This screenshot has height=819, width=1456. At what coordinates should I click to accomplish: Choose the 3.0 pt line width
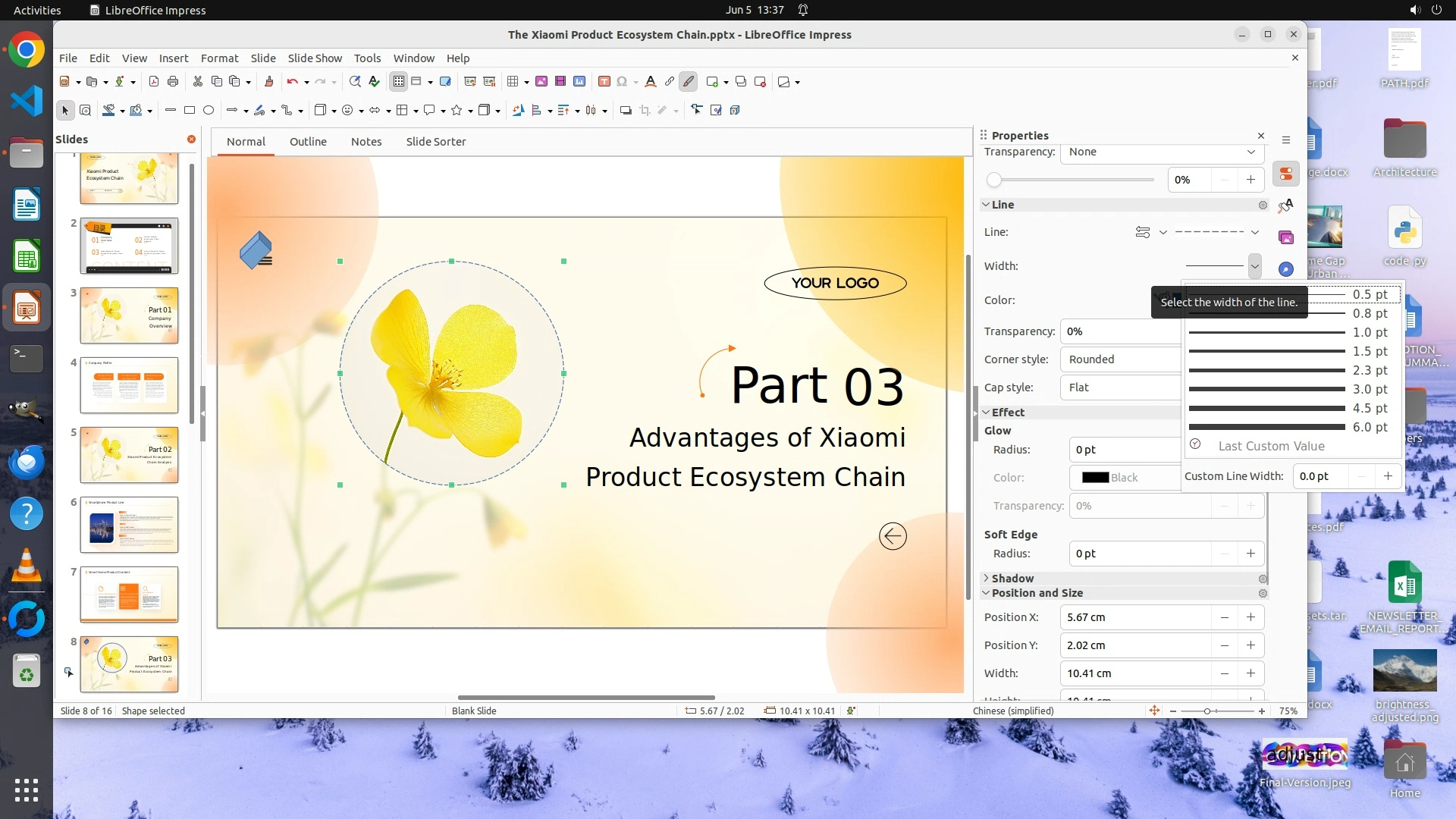[x=1289, y=389]
